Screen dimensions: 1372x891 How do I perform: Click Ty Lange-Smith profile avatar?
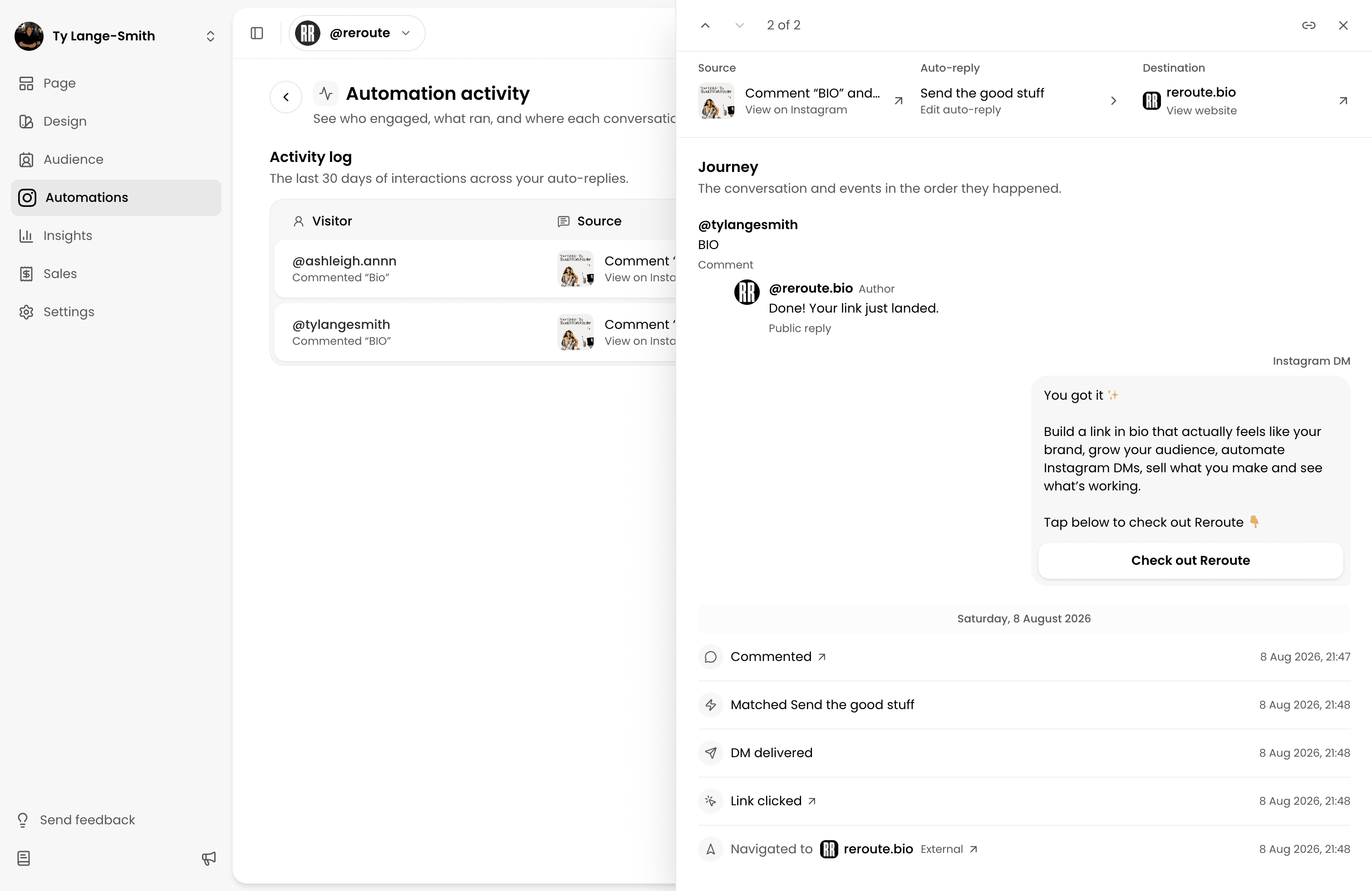pyautogui.click(x=29, y=36)
